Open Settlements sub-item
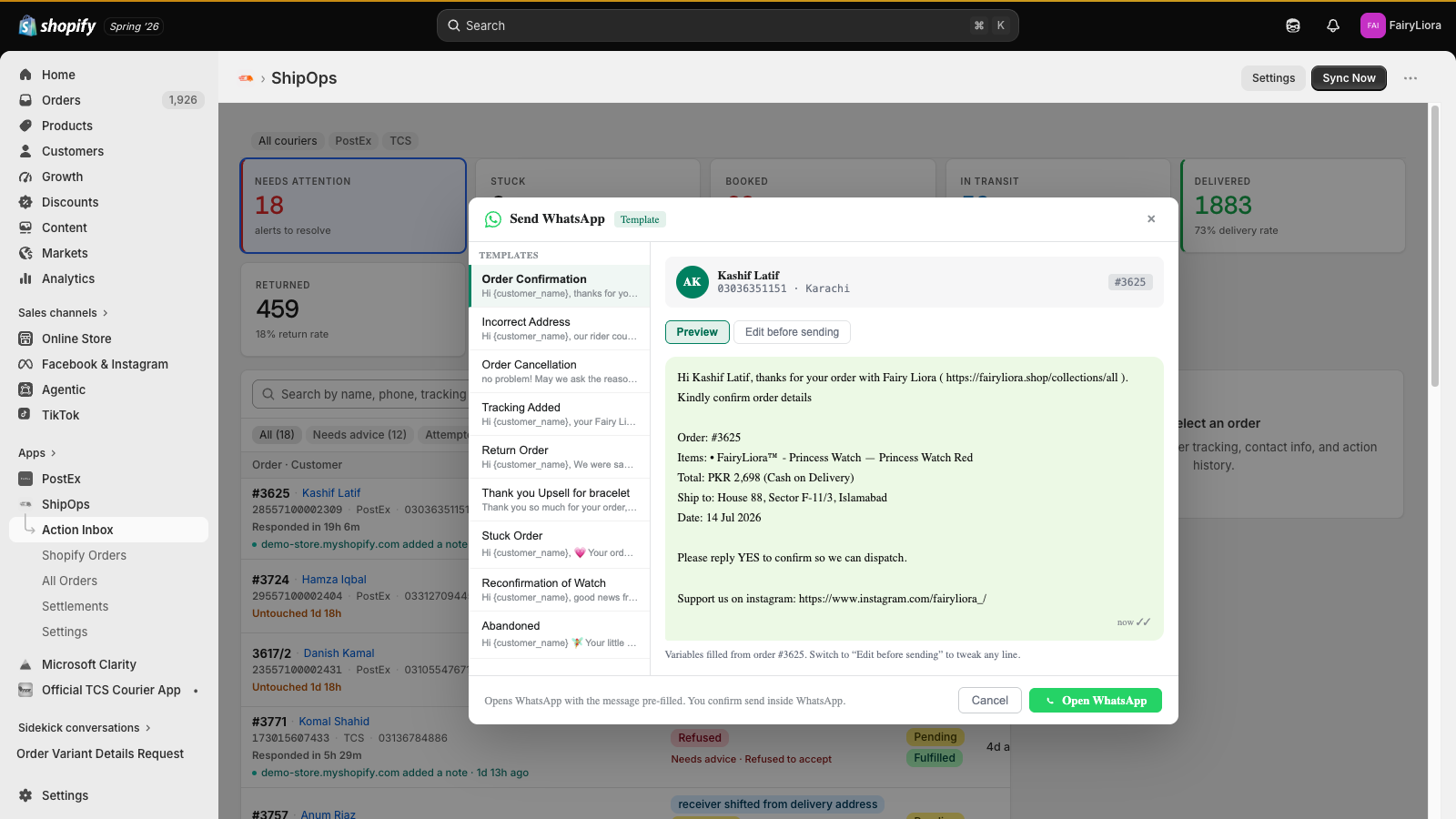This screenshot has width=1456, height=819. tap(75, 606)
